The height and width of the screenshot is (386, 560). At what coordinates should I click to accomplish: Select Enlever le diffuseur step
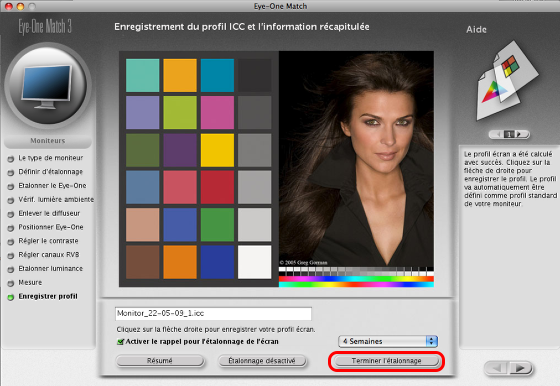point(49,213)
